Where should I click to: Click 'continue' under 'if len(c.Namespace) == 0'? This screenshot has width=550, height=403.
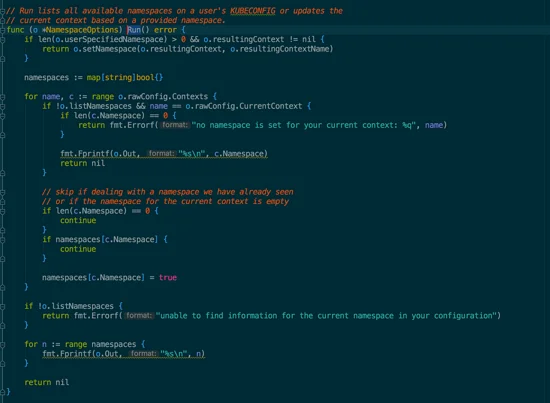click(x=78, y=220)
